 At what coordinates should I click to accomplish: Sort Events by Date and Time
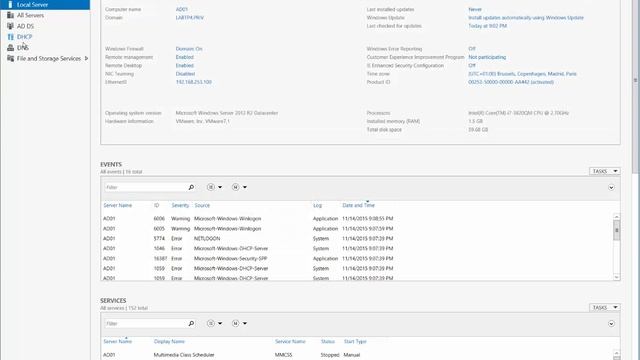(358, 205)
